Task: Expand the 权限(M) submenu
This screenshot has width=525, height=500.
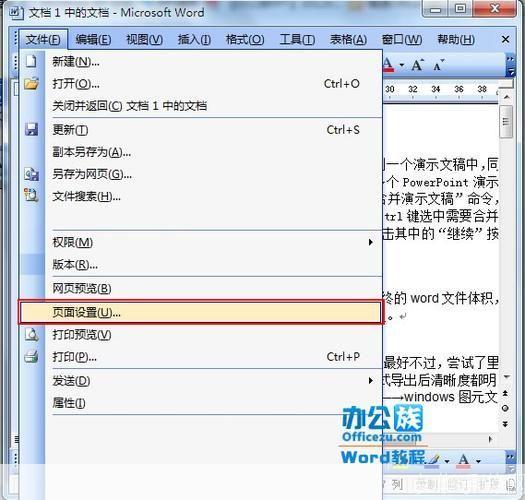Action: (201, 242)
